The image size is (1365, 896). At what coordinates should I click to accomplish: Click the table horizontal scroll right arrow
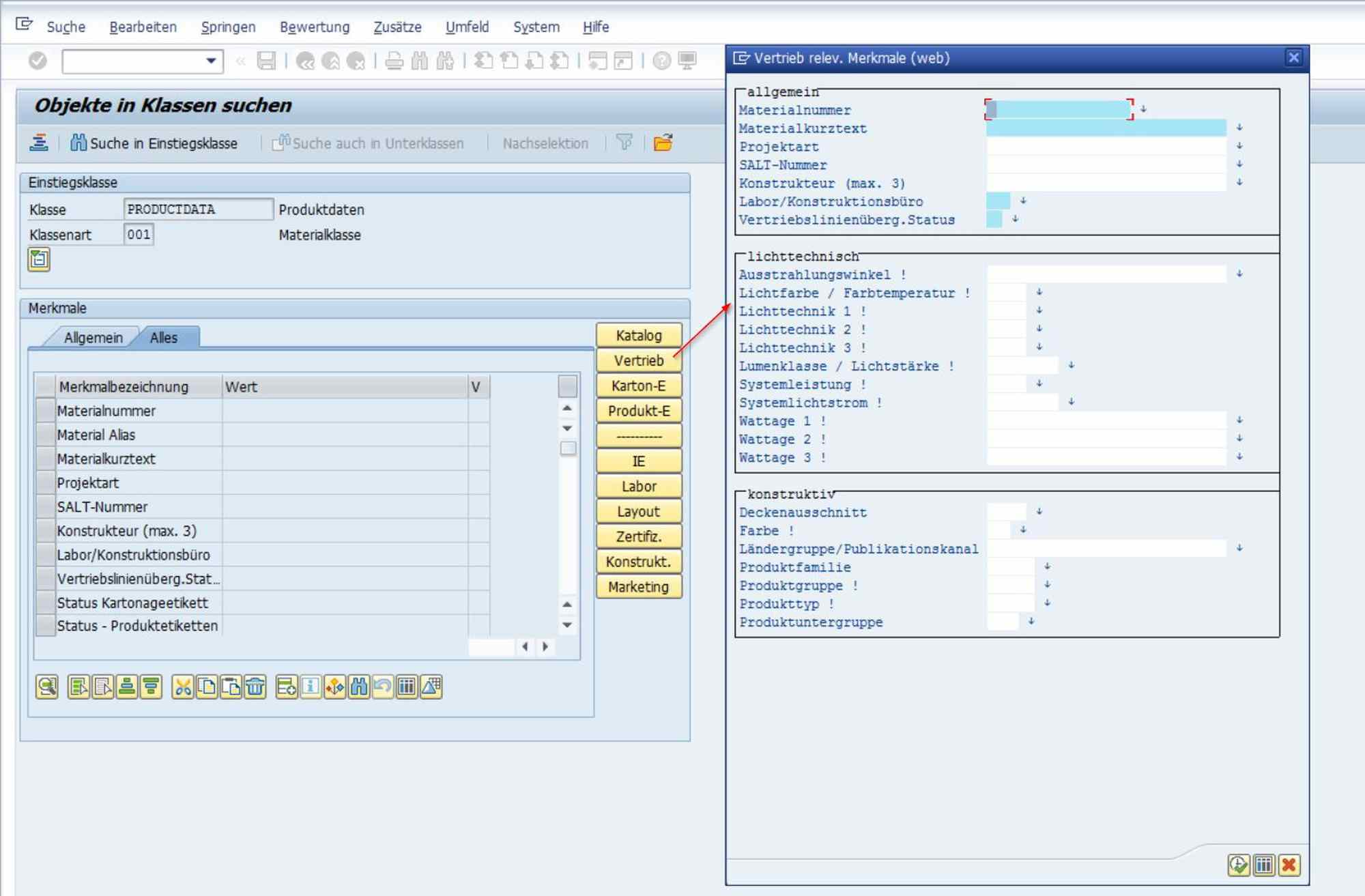click(545, 646)
